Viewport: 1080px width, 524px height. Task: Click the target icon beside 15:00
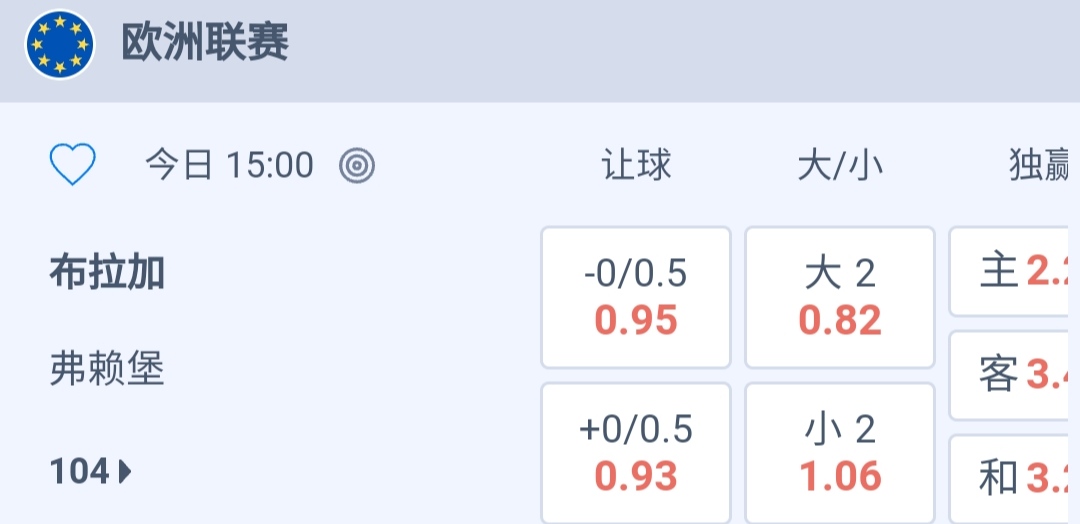click(x=357, y=165)
